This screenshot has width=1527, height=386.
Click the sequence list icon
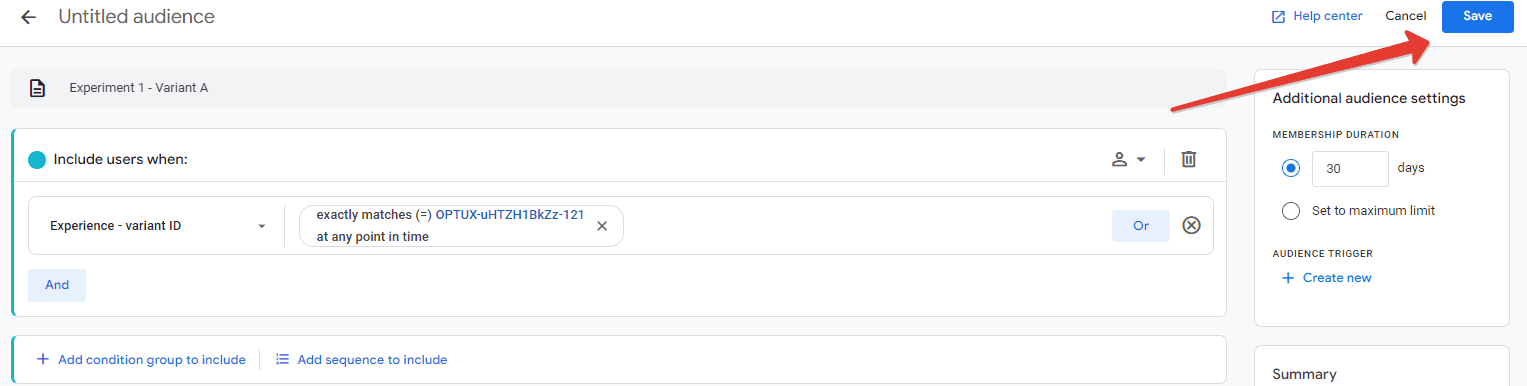[283, 359]
